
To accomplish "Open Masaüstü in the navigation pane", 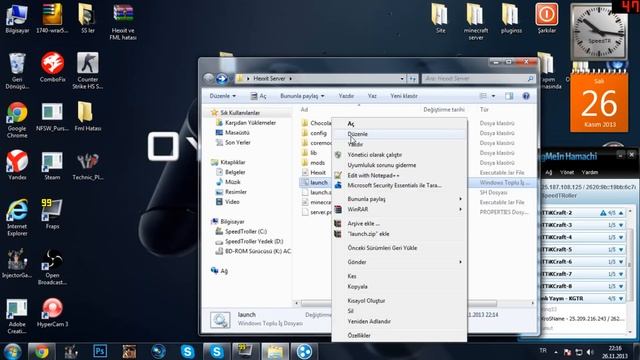I will [x=233, y=133].
